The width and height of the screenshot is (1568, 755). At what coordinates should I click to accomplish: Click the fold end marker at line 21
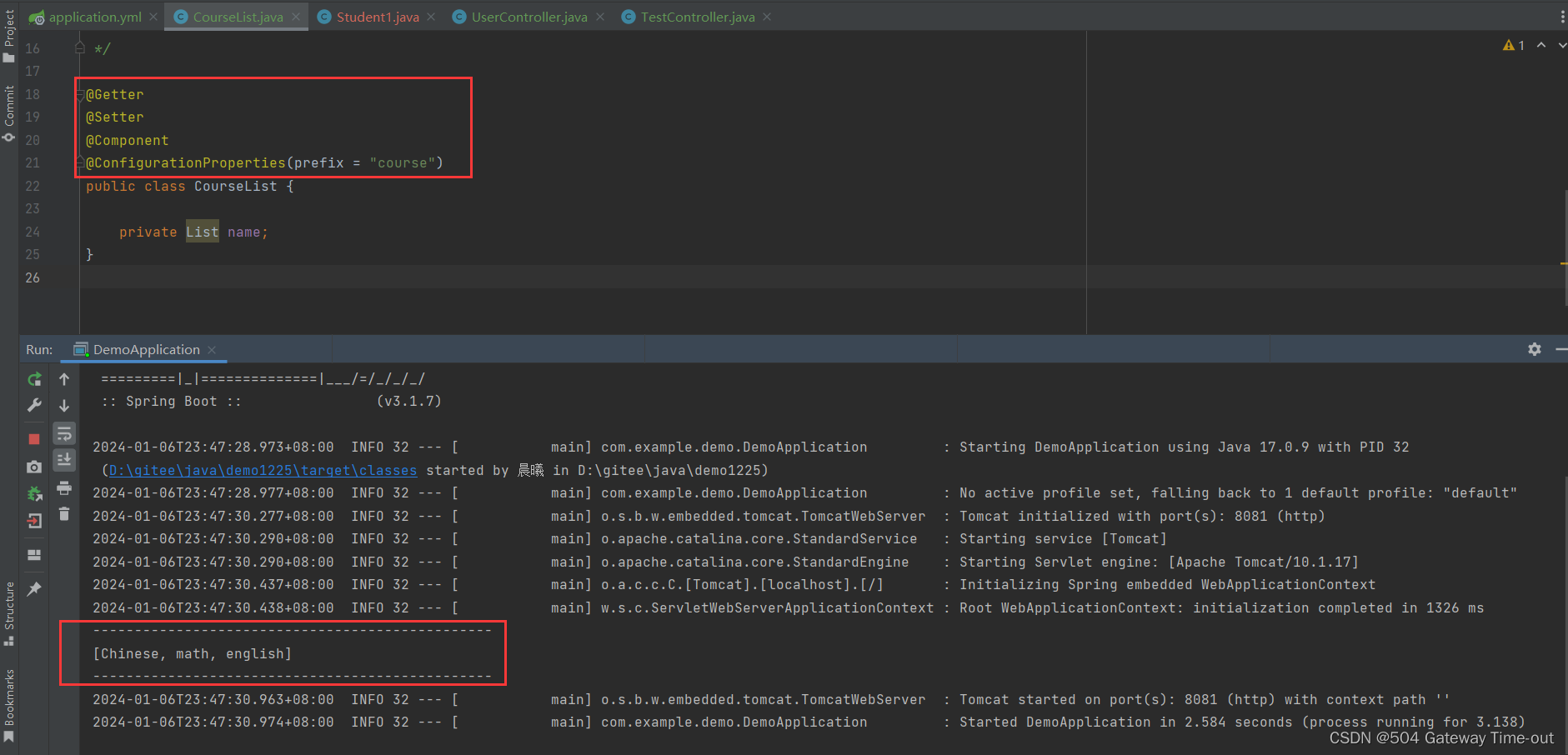pyautogui.click(x=80, y=162)
